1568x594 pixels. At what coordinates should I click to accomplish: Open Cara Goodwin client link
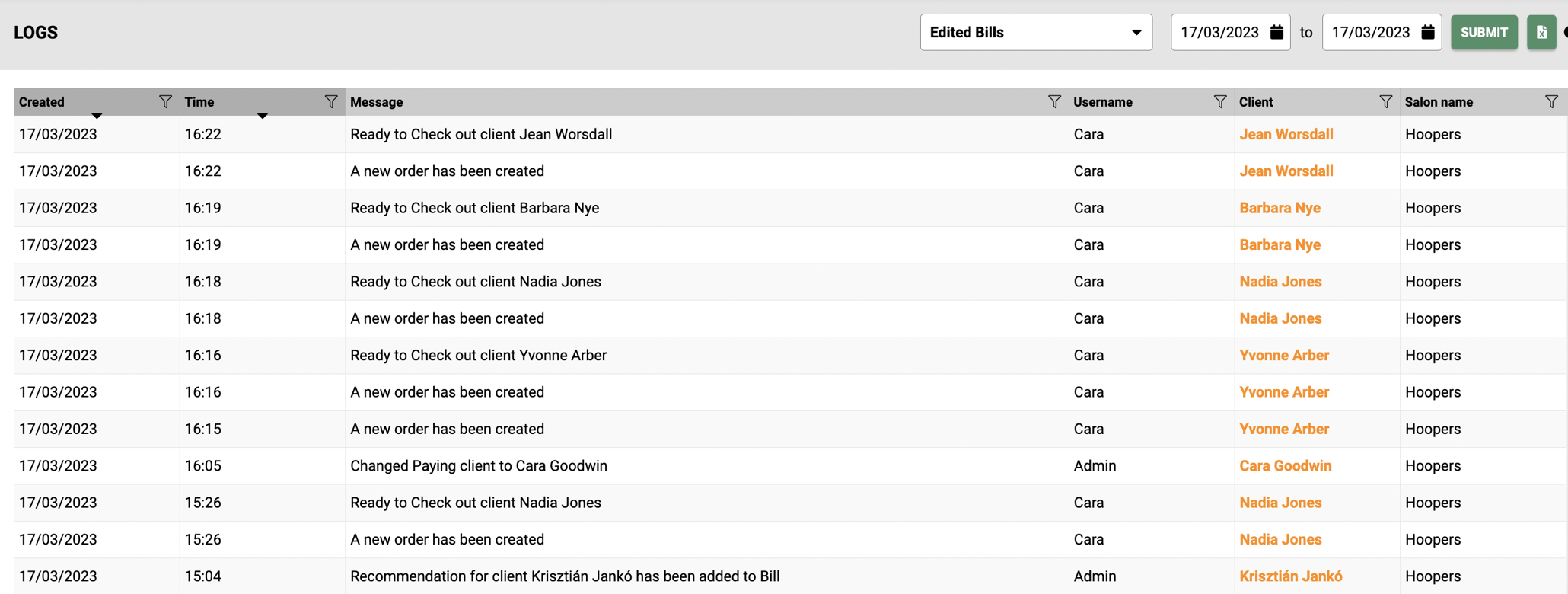[1285, 466]
